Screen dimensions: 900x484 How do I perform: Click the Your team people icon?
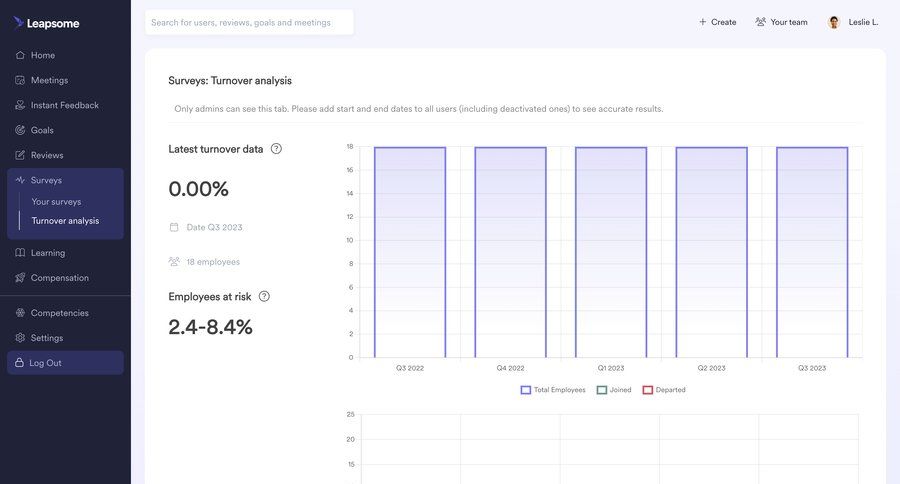(x=761, y=22)
